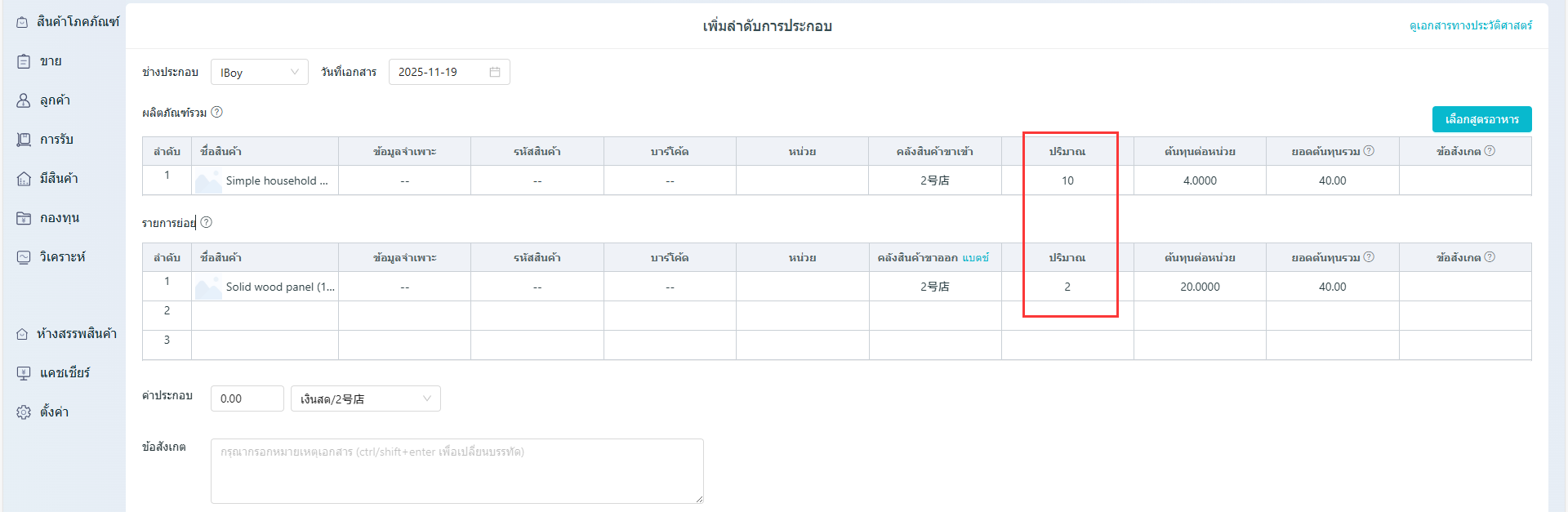The height and width of the screenshot is (512, 1568).
Task: Click help icon beside ผลิตภัณฑ์รวม heading
Action: 216,113
